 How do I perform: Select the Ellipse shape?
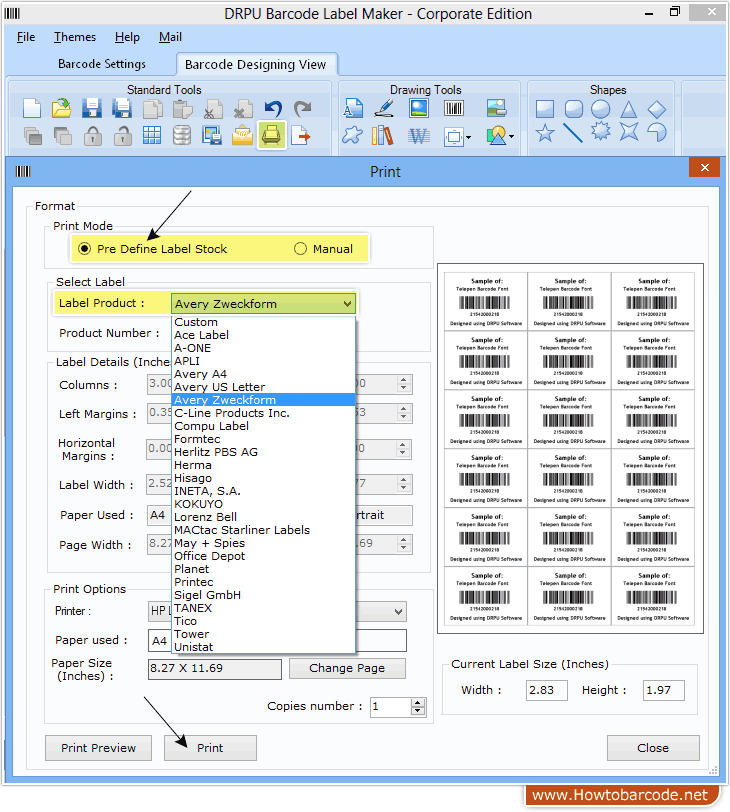click(601, 109)
